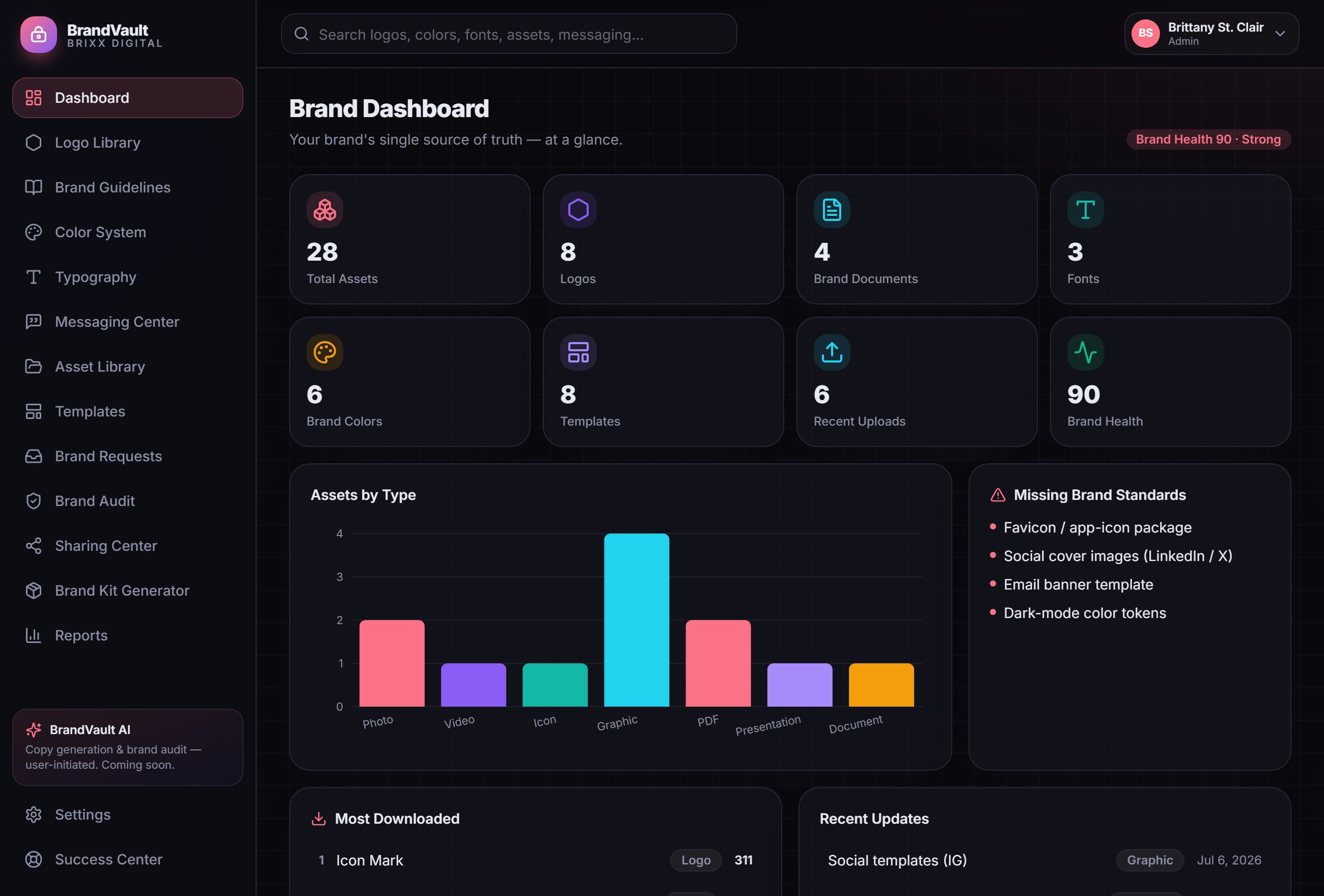This screenshot has height=896, width=1324.
Task: Click the Reports bar chart icon
Action: 34,636
